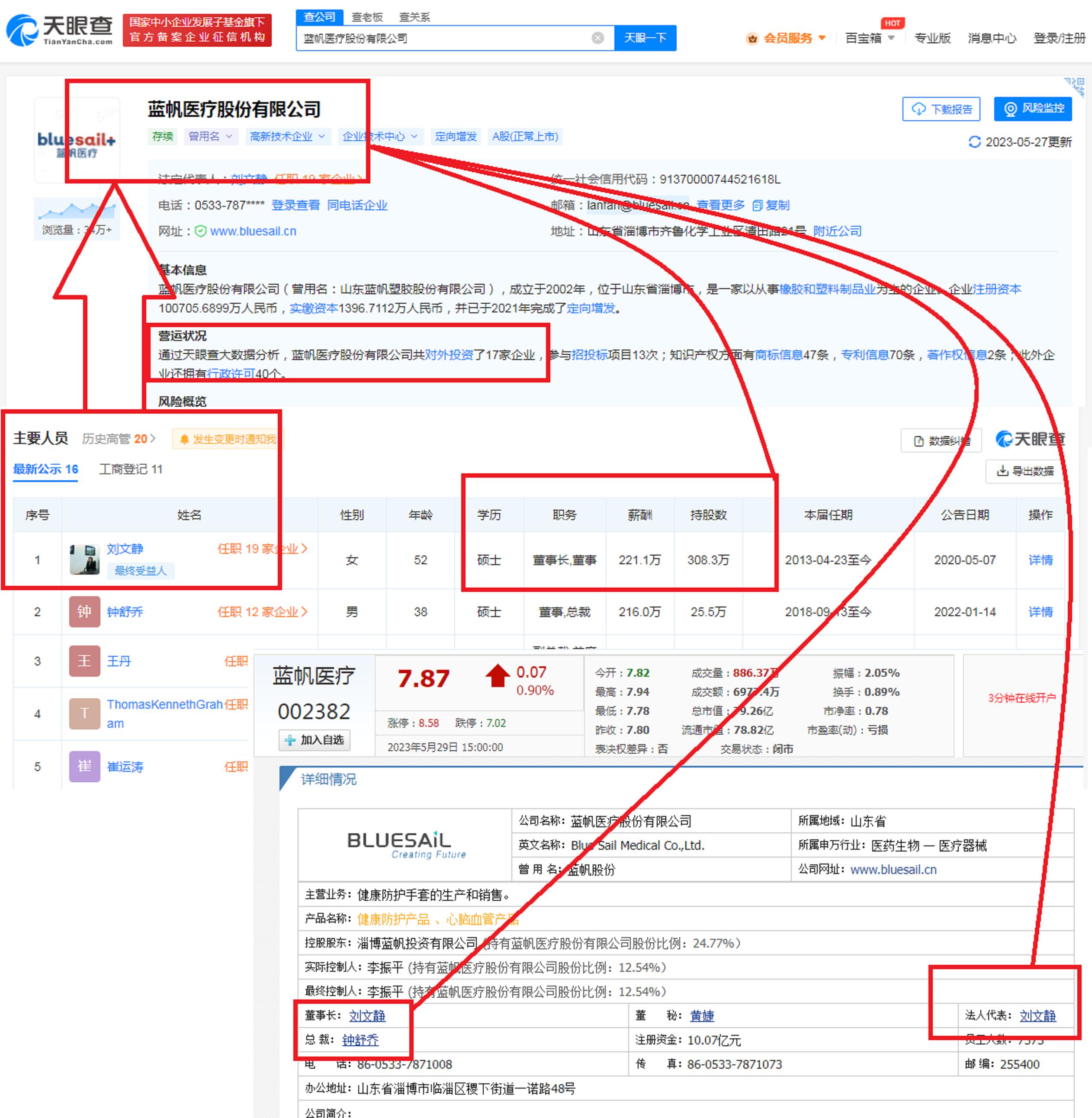
Task: Click the 导出数据 download icon
Action: coord(1002,471)
